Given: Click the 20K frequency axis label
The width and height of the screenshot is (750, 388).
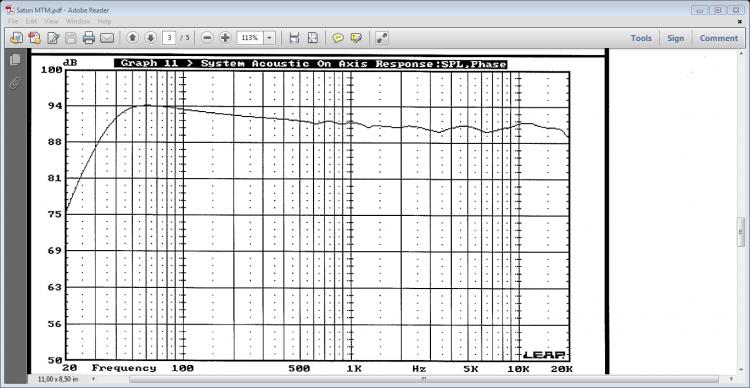Looking at the screenshot, I should pos(561,368).
